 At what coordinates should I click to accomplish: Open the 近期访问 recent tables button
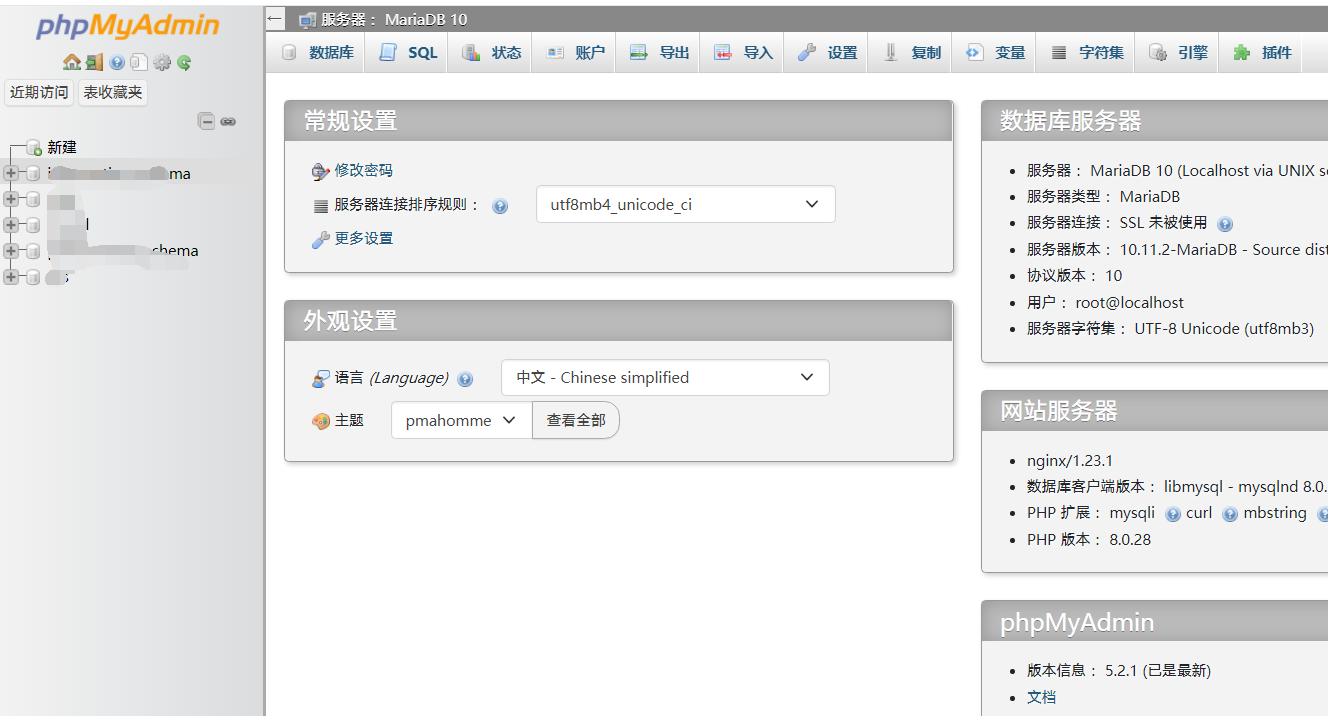coord(39,92)
